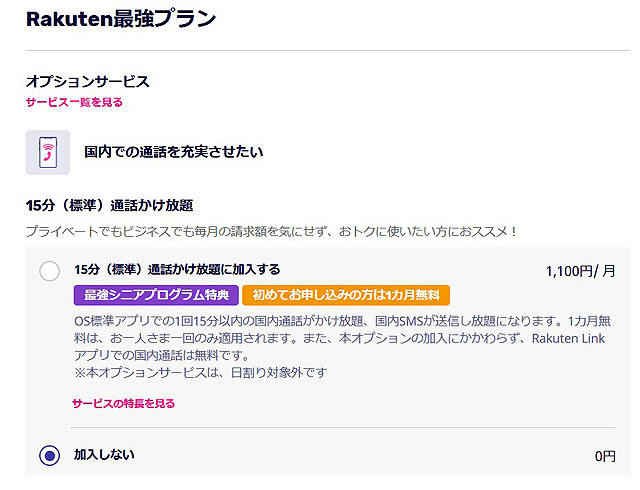Click the phone call icon
Screen dimensions: 640x490
point(48,153)
